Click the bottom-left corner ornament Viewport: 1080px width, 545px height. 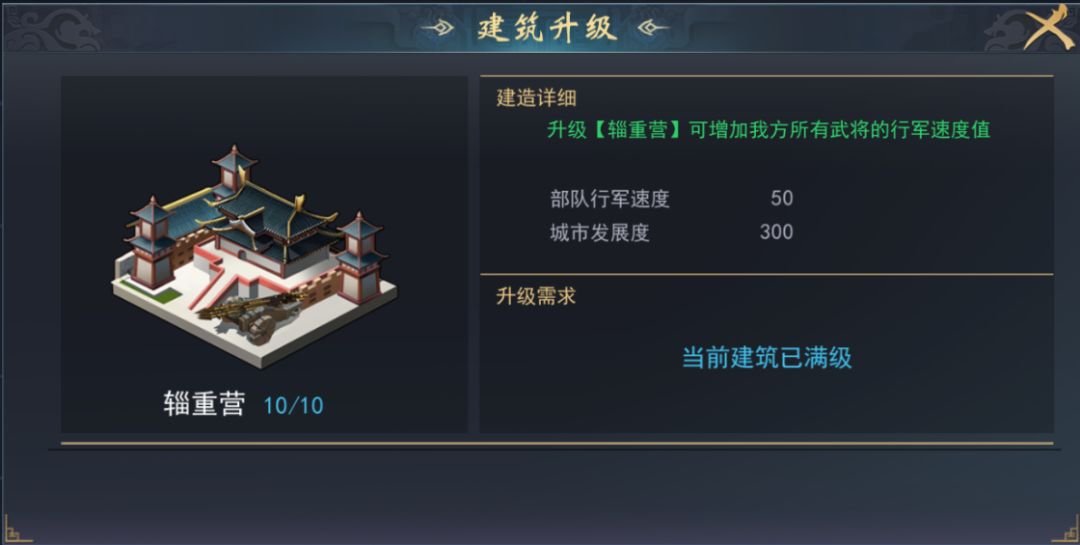[16, 529]
